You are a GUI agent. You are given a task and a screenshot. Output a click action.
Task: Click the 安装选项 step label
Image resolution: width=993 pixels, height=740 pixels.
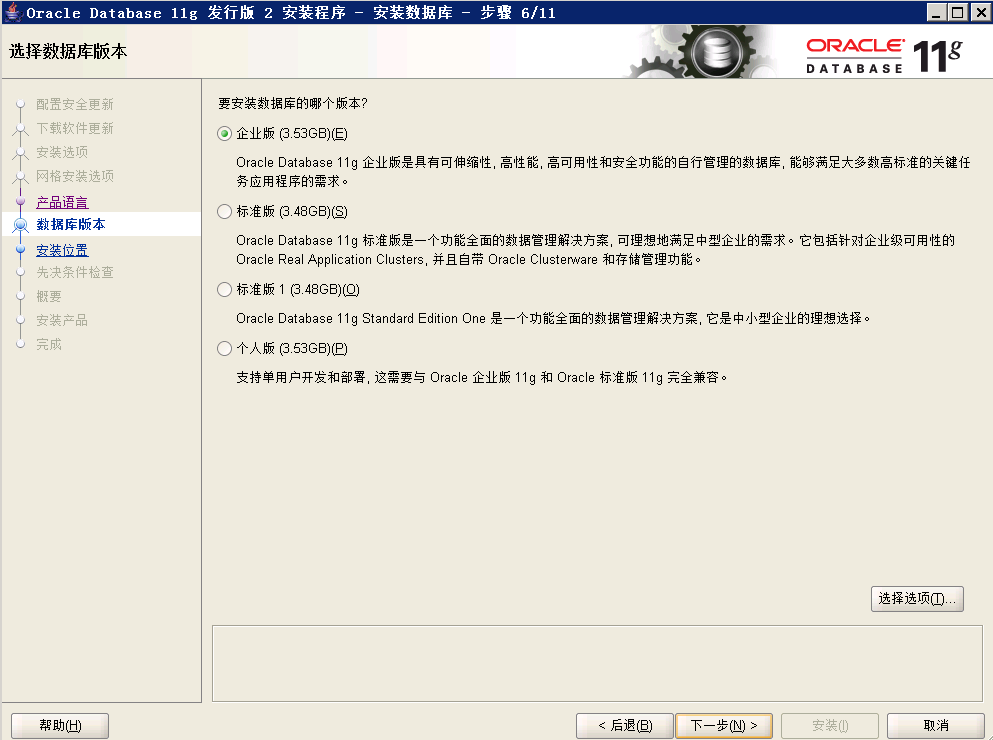point(62,152)
